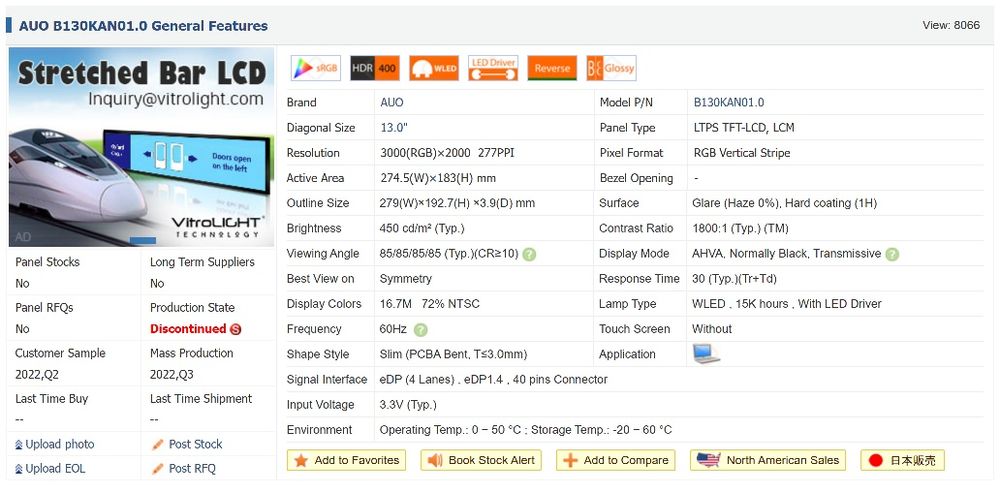The height and width of the screenshot is (487, 1000).
Task: Click the Last Time Shipment label
Action: (201, 398)
